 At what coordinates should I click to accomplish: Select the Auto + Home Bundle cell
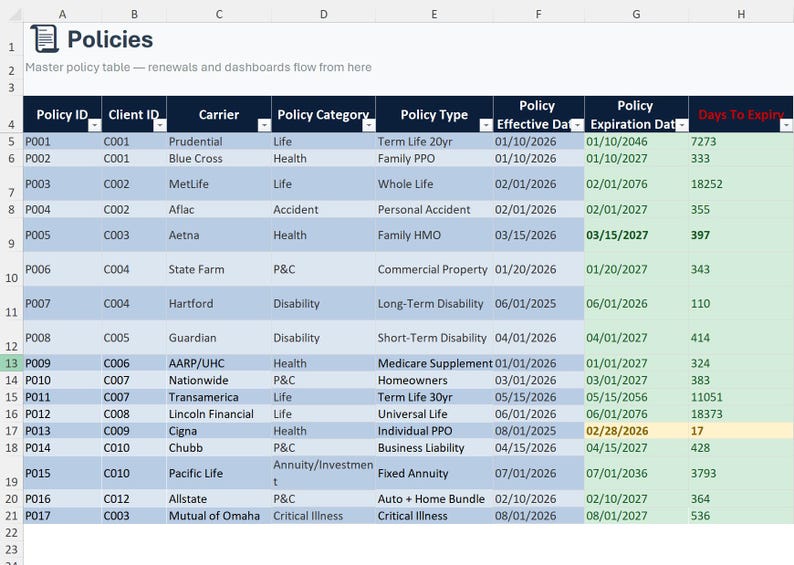click(x=434, y=499)
